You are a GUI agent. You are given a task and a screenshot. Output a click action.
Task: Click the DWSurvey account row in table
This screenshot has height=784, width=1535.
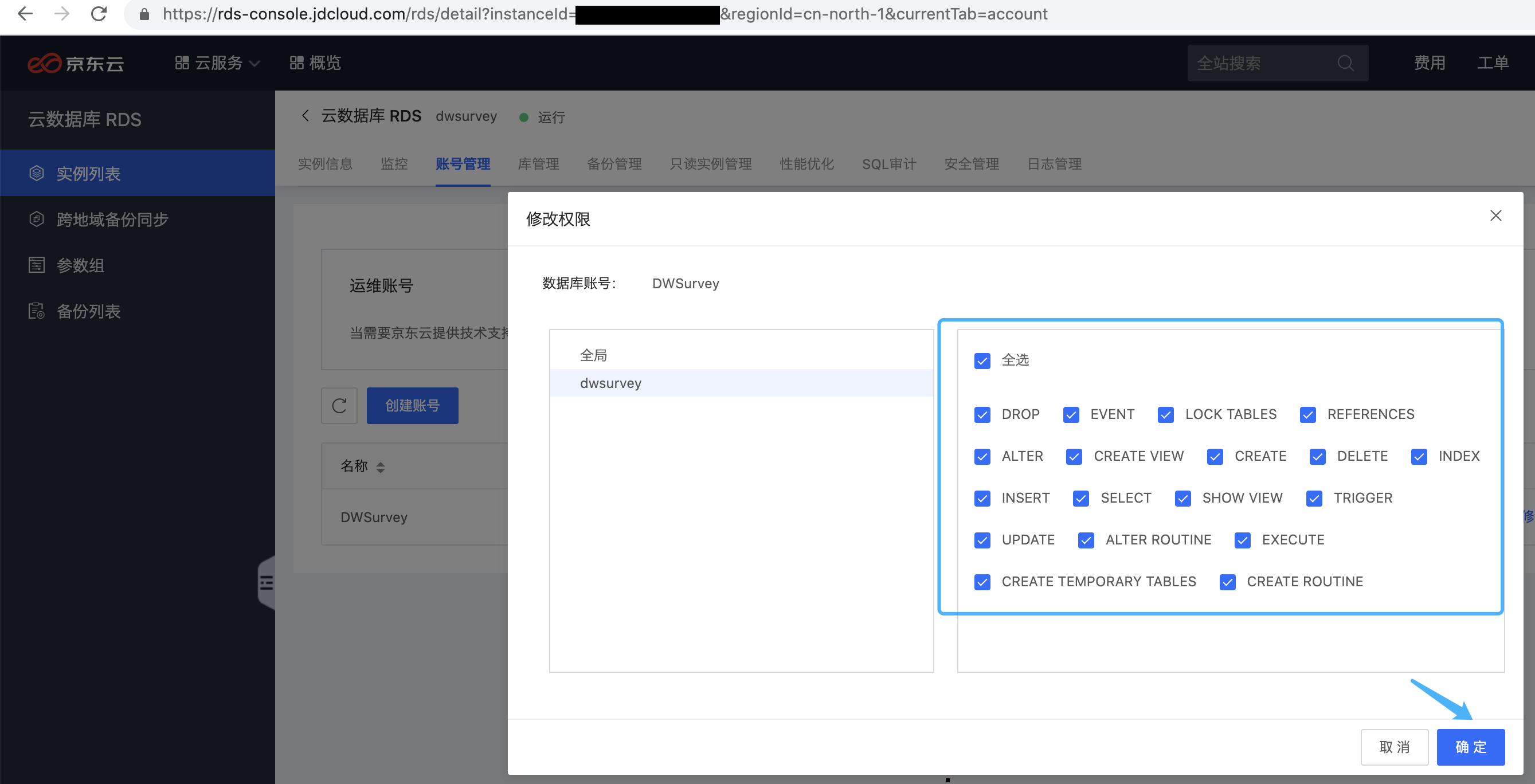pyautogui.click(x=416, y=517)
